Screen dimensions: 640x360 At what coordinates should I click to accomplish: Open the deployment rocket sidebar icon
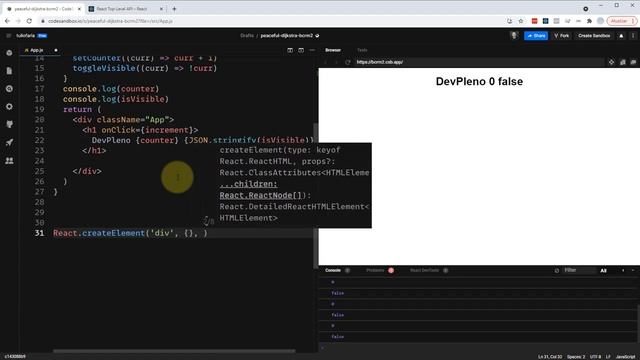coord(9,142)
